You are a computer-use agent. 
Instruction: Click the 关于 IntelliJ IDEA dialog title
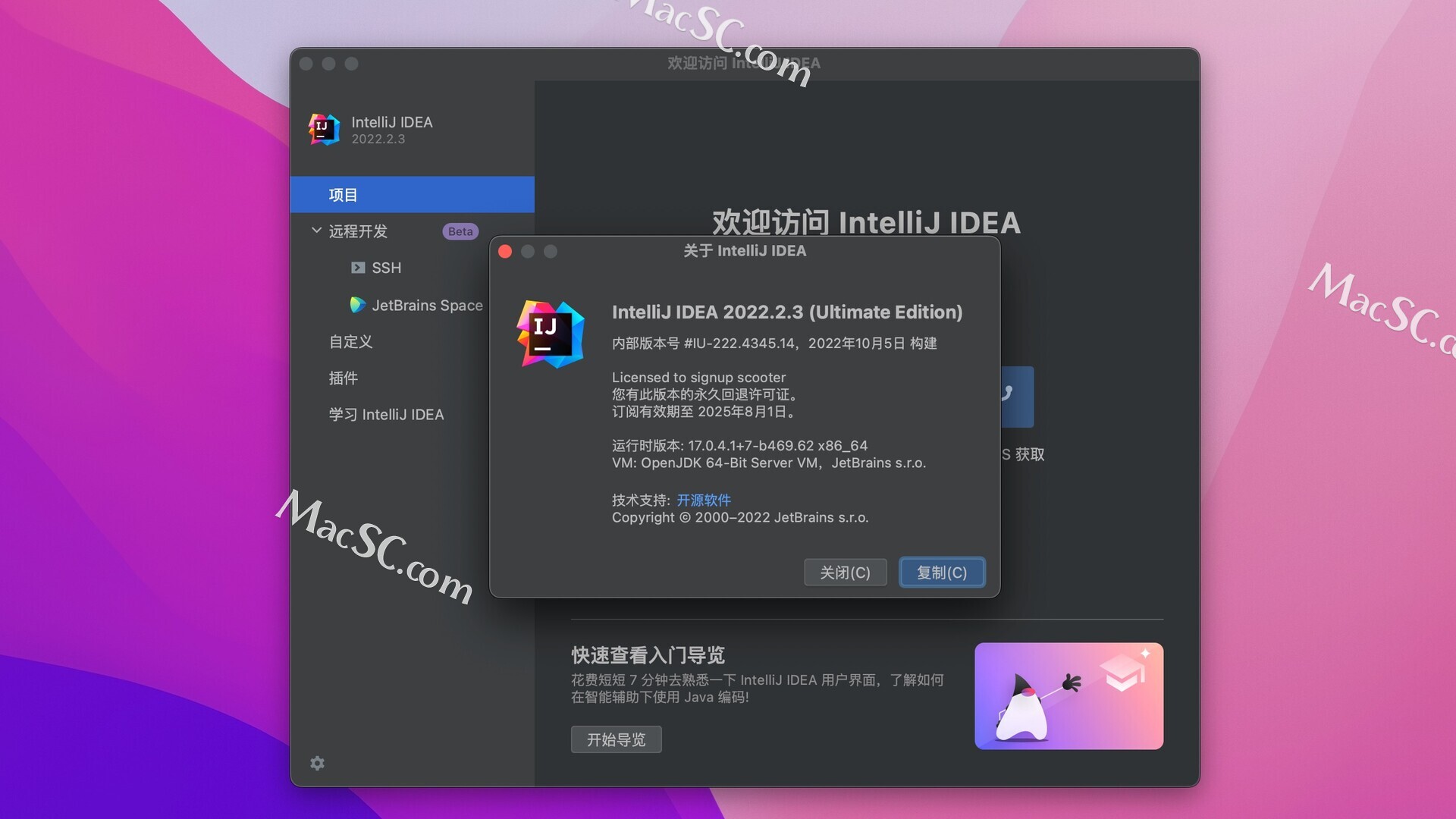[x=745, y=251]
